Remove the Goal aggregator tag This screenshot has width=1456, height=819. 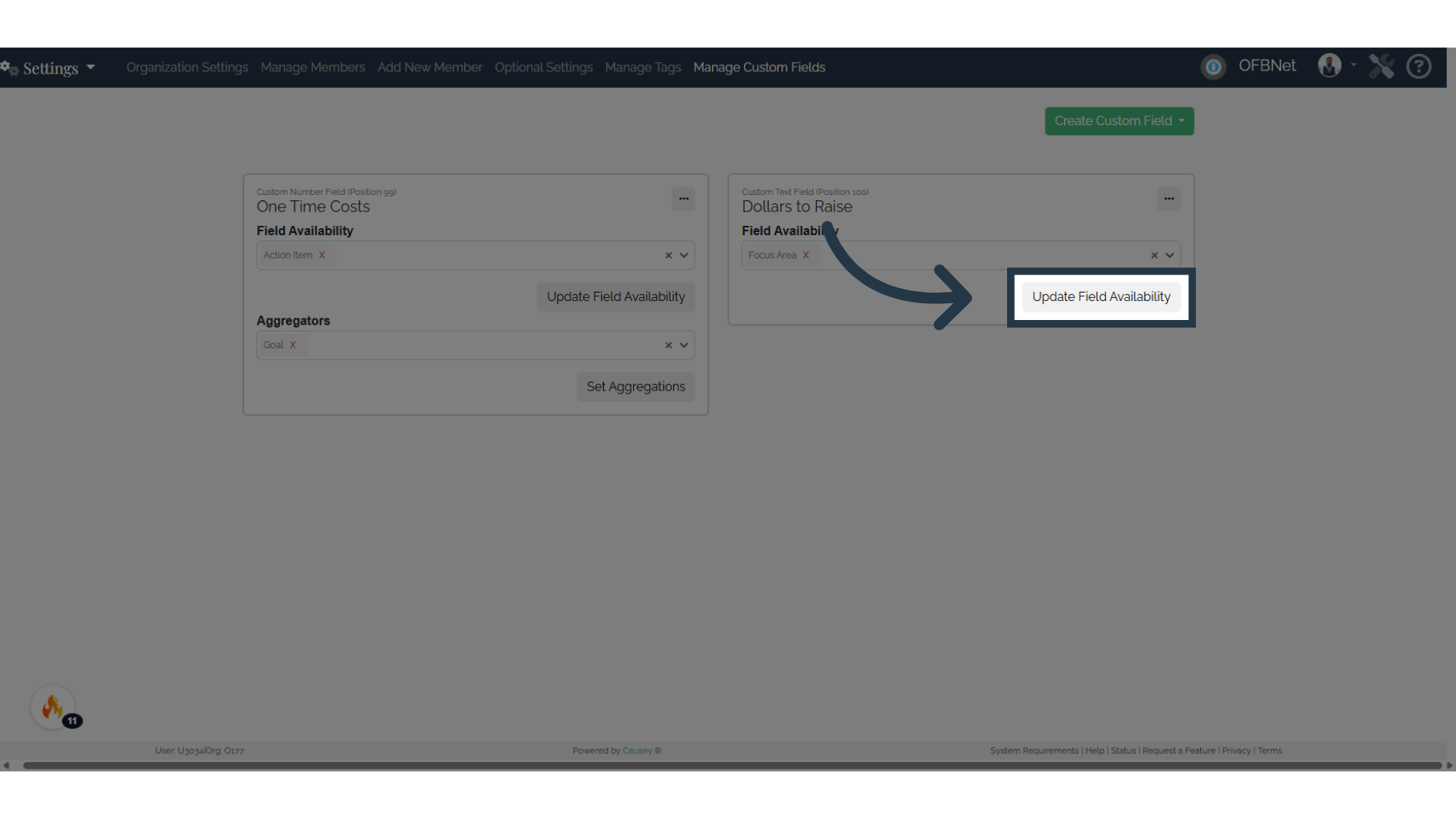click(293, 345)
